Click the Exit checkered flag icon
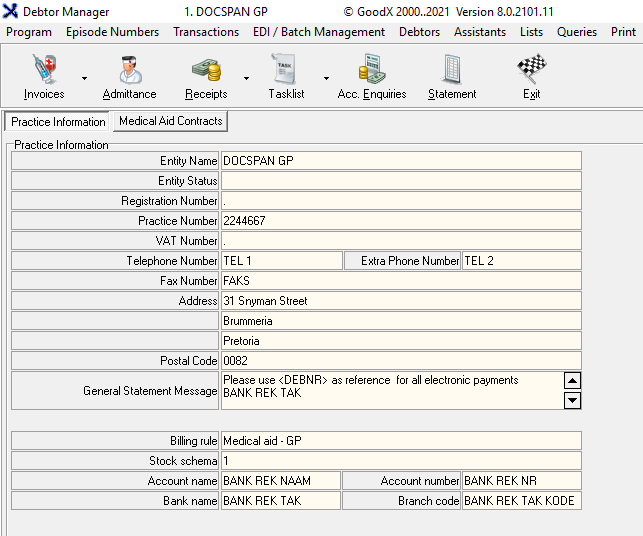This screenshot has width=643, height=536. (x=531, y=71)
